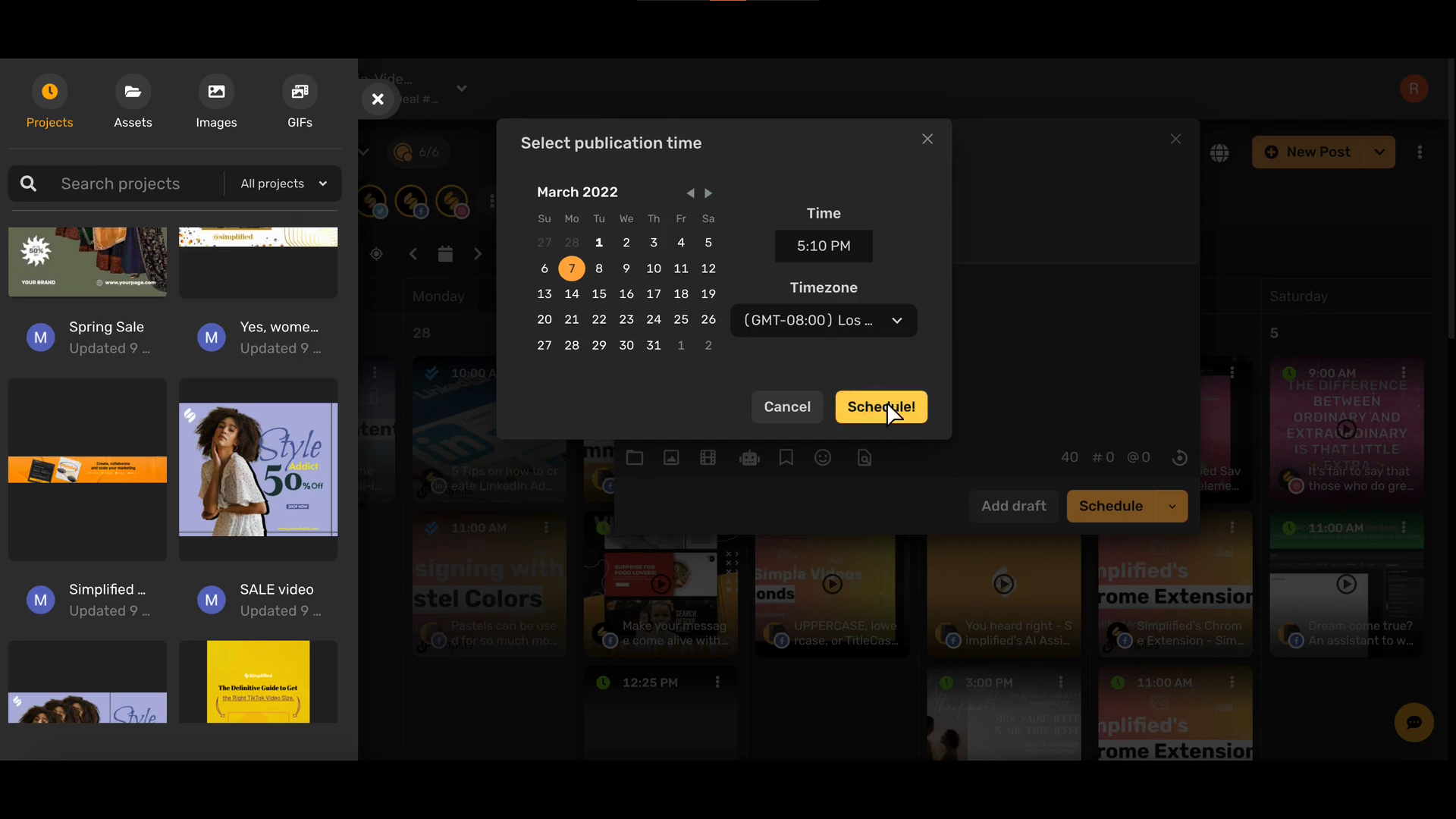
Task: Open the SALE video project thumbnail
Action: 258,469
